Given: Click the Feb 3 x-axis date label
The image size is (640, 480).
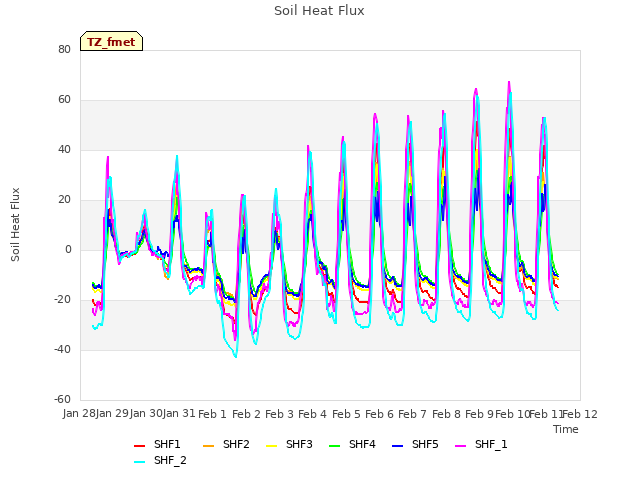Looking at the screenshot, I should tap(279, 414).
